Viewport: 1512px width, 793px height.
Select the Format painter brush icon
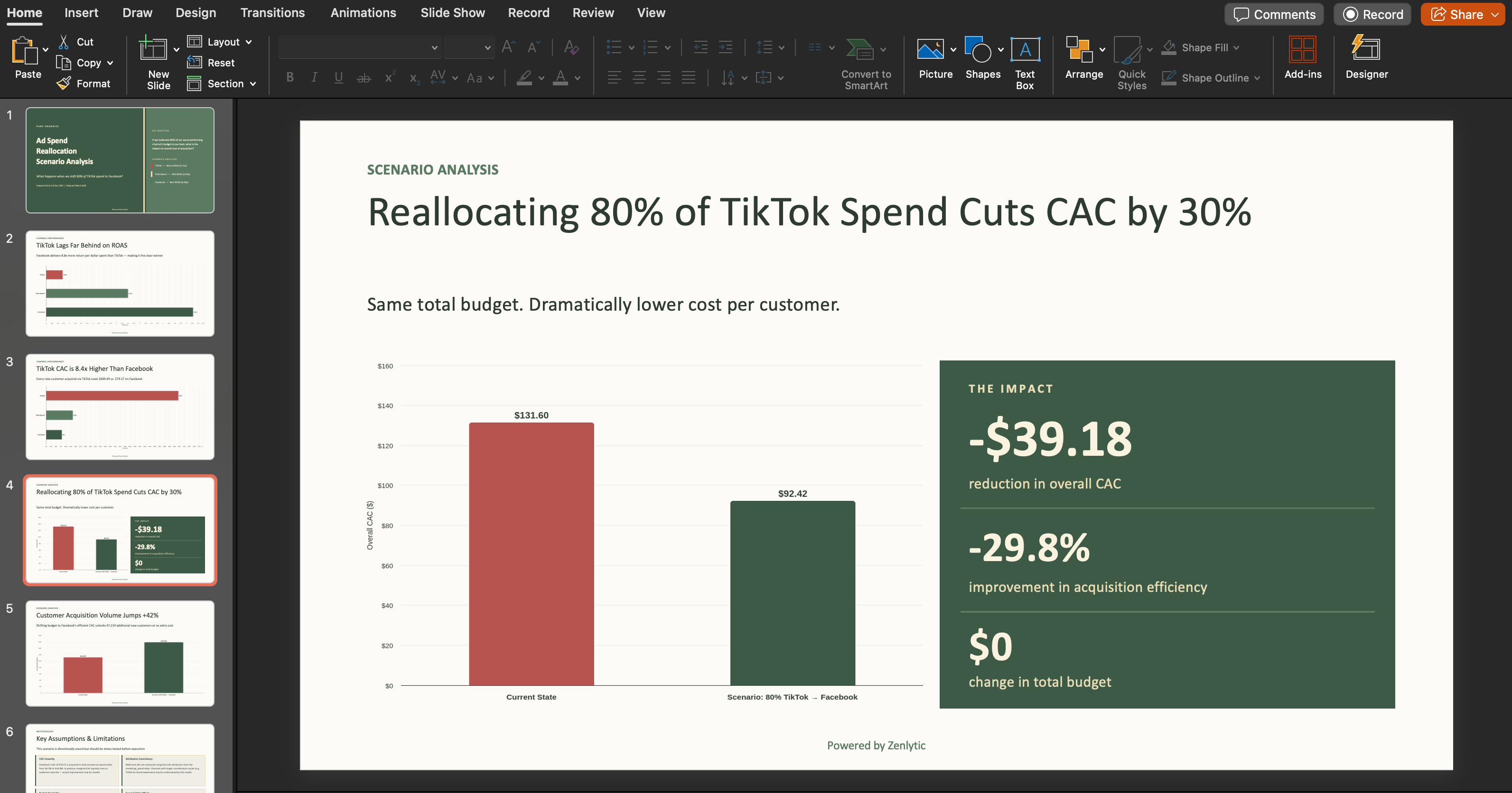(x=64, y=83)
